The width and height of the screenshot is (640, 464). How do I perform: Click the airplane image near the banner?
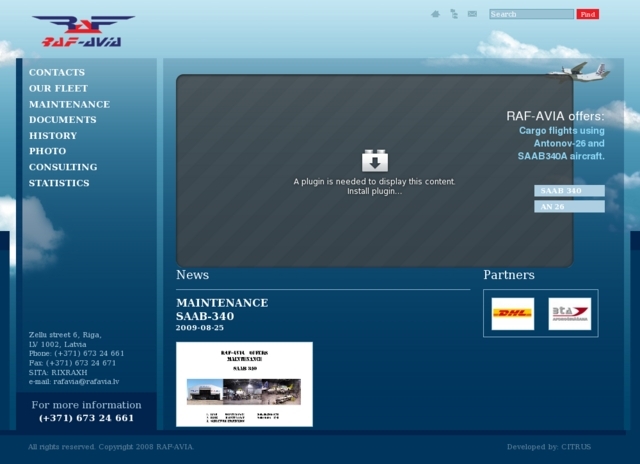(x=578, y=72)
